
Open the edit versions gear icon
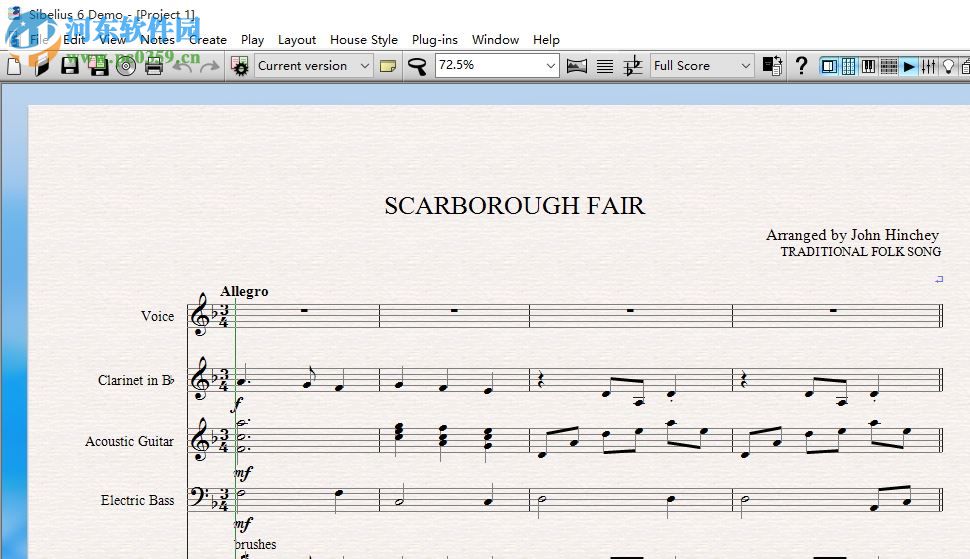[240, 66]
